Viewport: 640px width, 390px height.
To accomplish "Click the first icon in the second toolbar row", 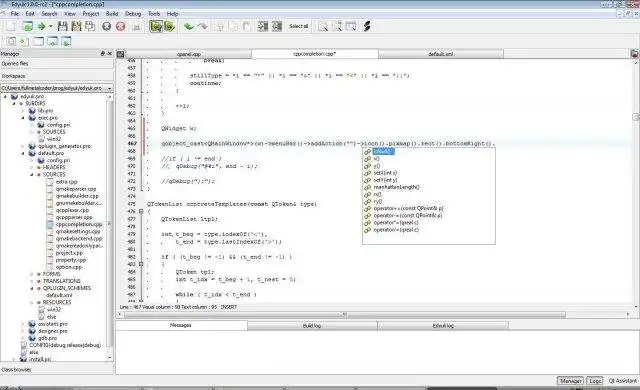I will (x=11, y=41).
